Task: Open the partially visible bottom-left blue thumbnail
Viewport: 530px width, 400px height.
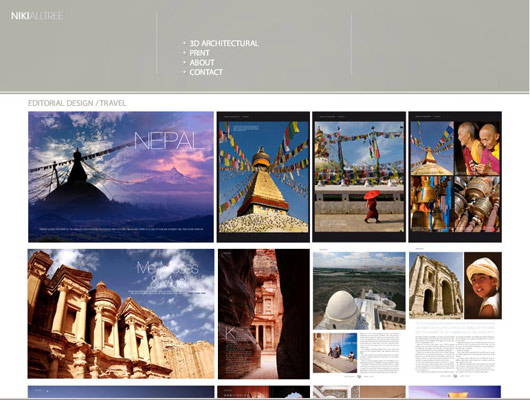Action: (x=121, y=392)
